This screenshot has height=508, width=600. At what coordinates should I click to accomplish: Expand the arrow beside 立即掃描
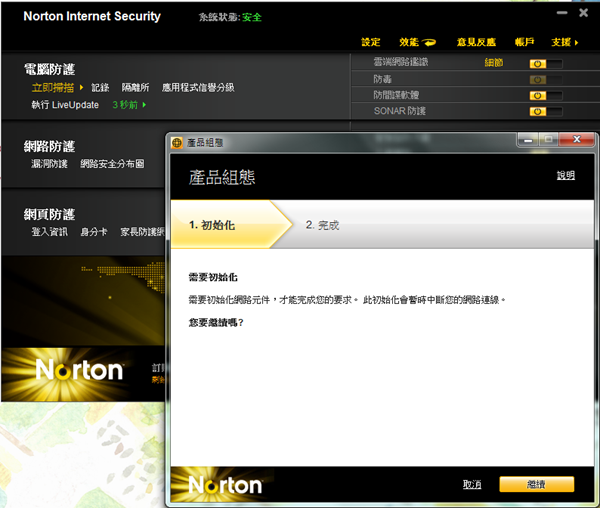tap(81, 88)
